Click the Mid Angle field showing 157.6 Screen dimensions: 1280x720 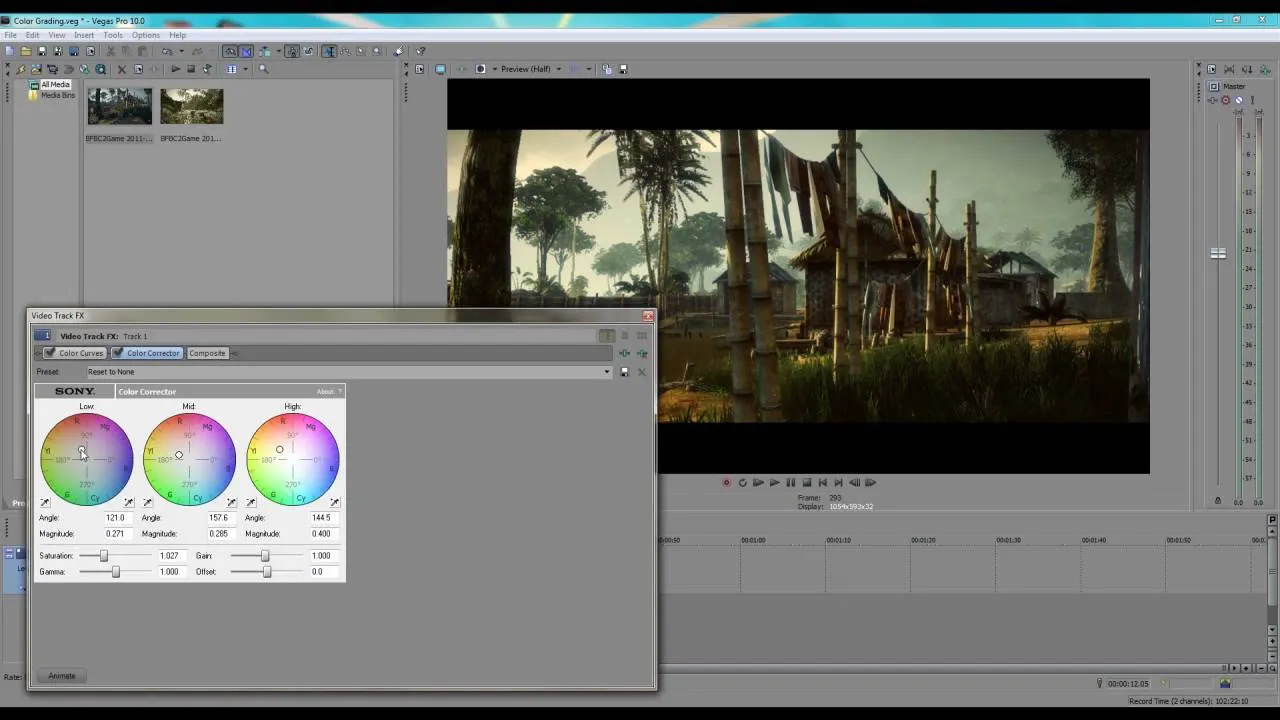221,518
